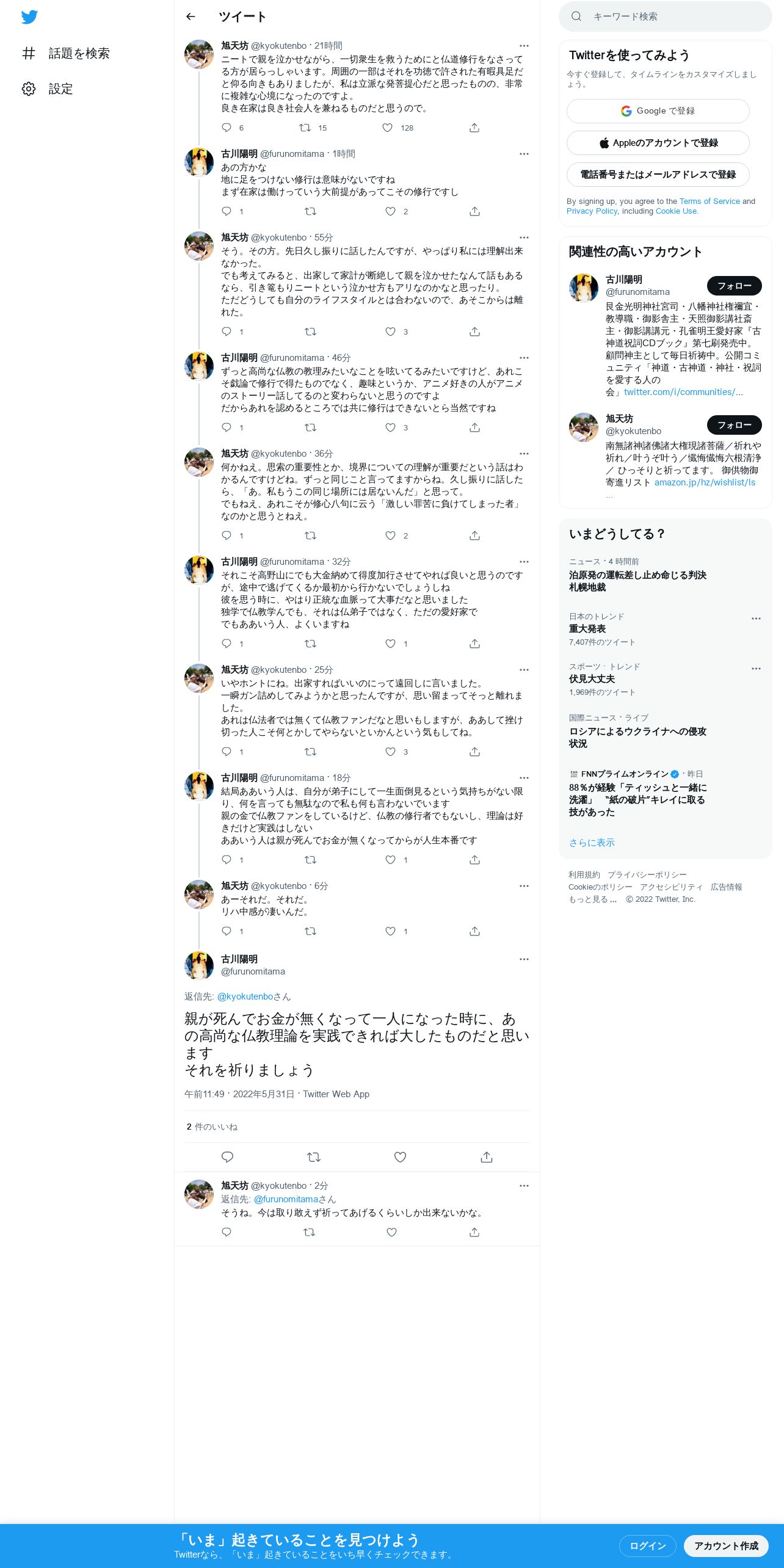Reply to the main tweet
This screenshot has height=1568, width=784.
[x=227, y=1157]
